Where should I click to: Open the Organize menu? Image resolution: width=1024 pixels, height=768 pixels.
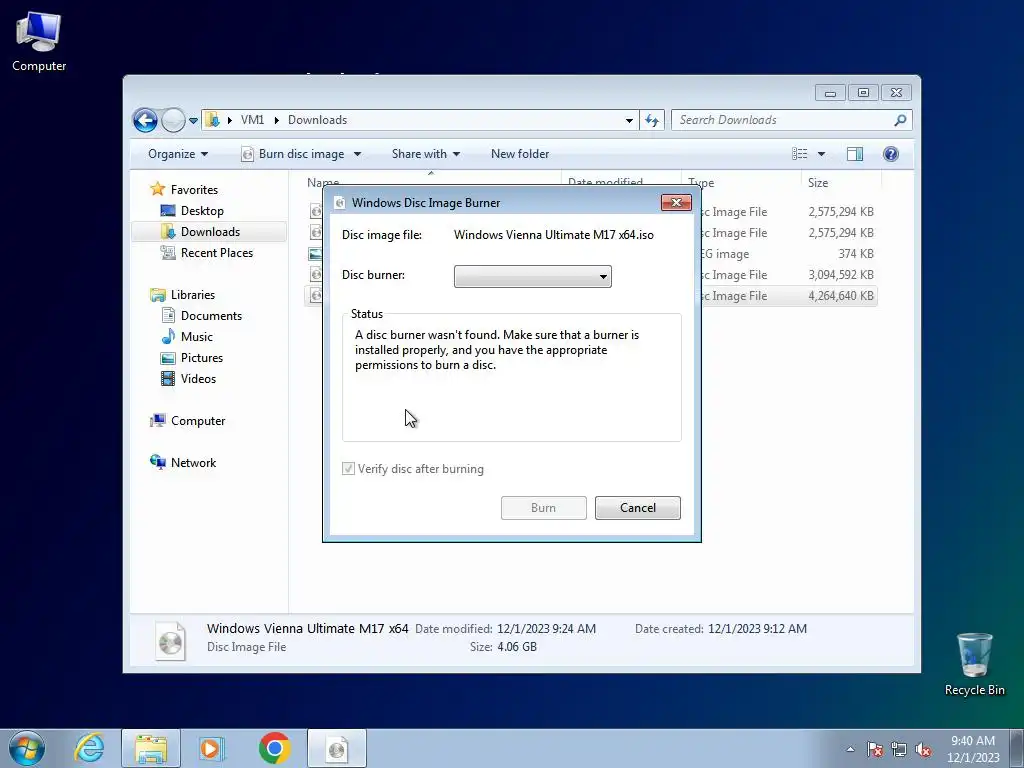tap(178, 154)
